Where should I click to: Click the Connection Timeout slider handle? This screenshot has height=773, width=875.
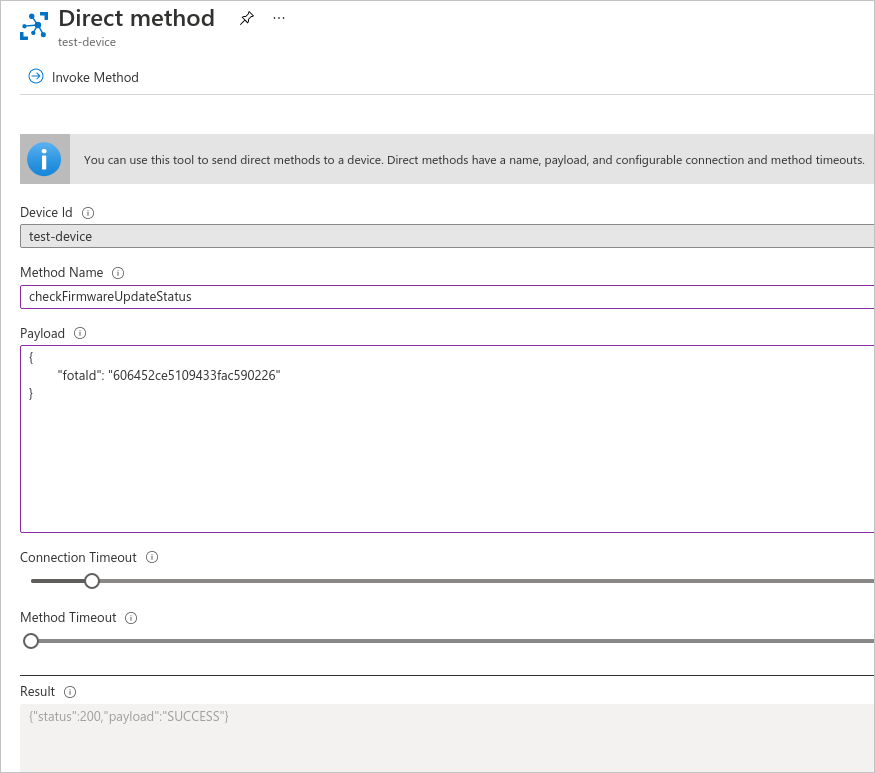point(92,581)
